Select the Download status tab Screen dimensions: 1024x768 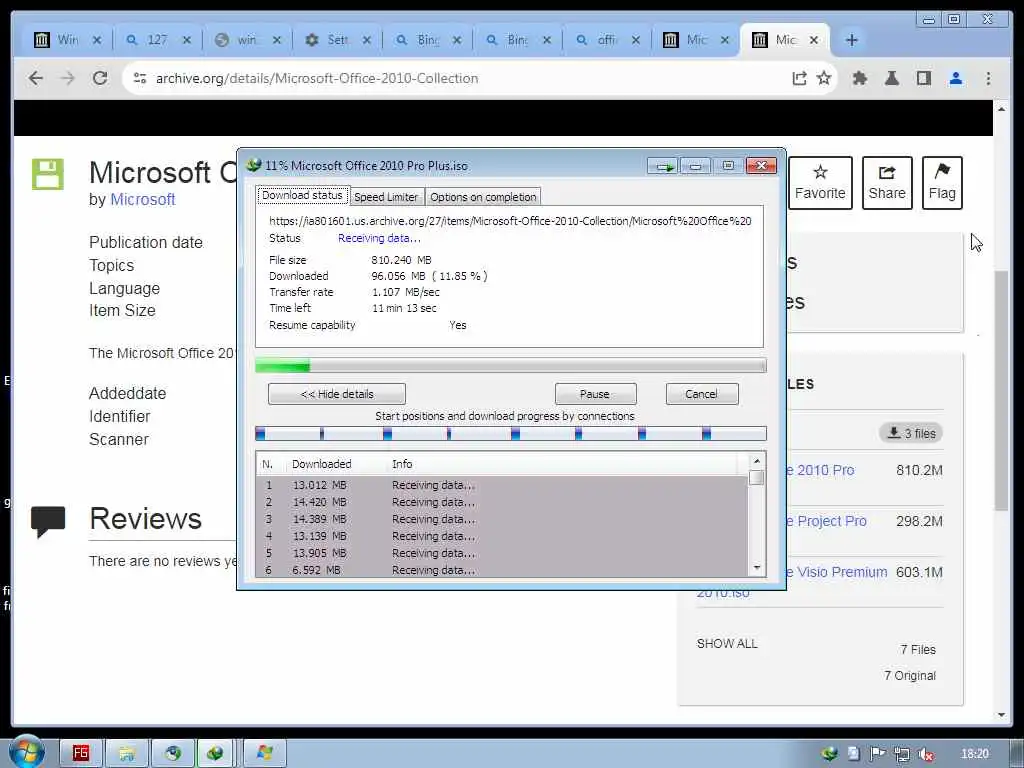[302, 195]
